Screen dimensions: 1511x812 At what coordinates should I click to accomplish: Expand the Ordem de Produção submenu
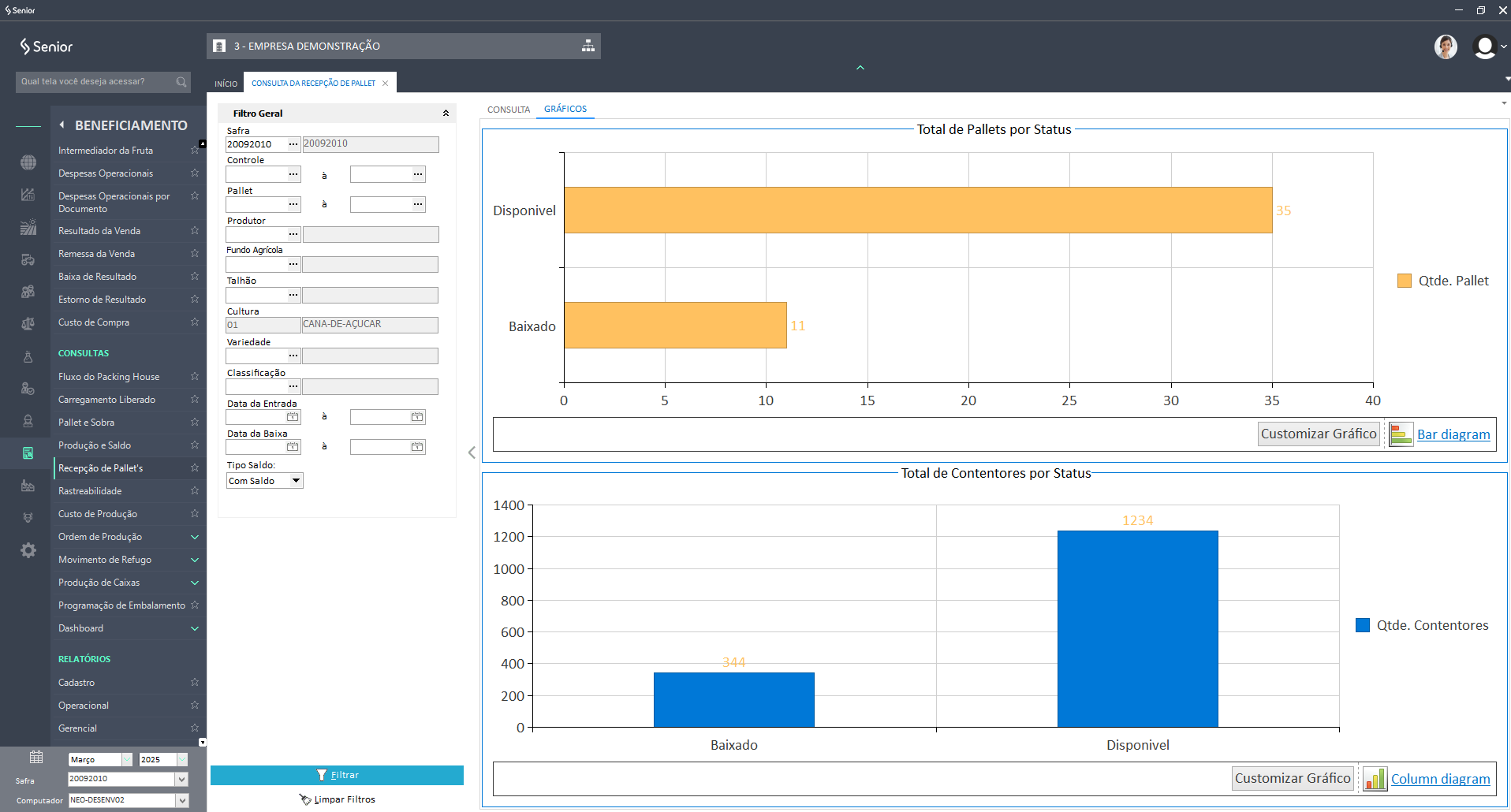[195, 537]
